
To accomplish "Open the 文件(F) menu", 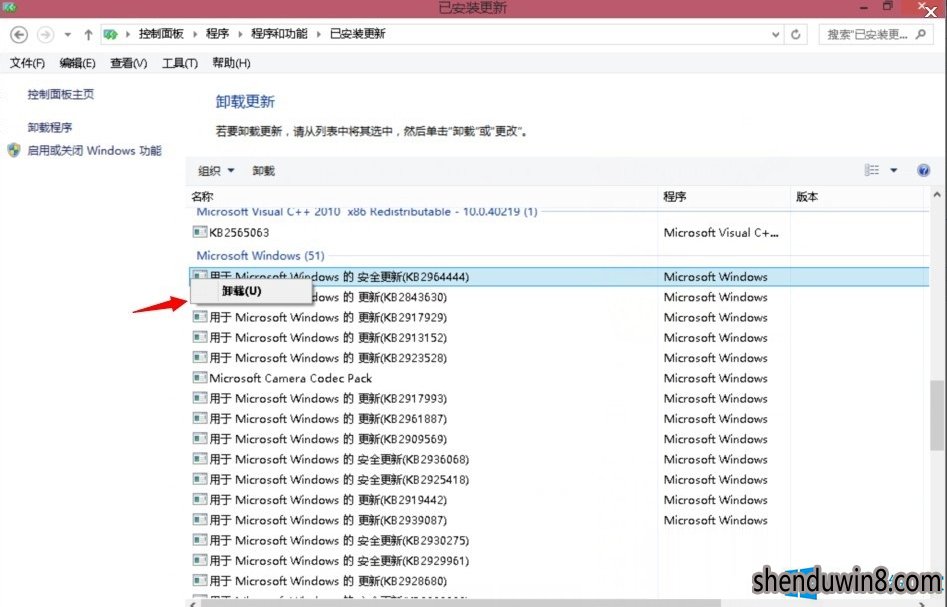I will point(27,63).
